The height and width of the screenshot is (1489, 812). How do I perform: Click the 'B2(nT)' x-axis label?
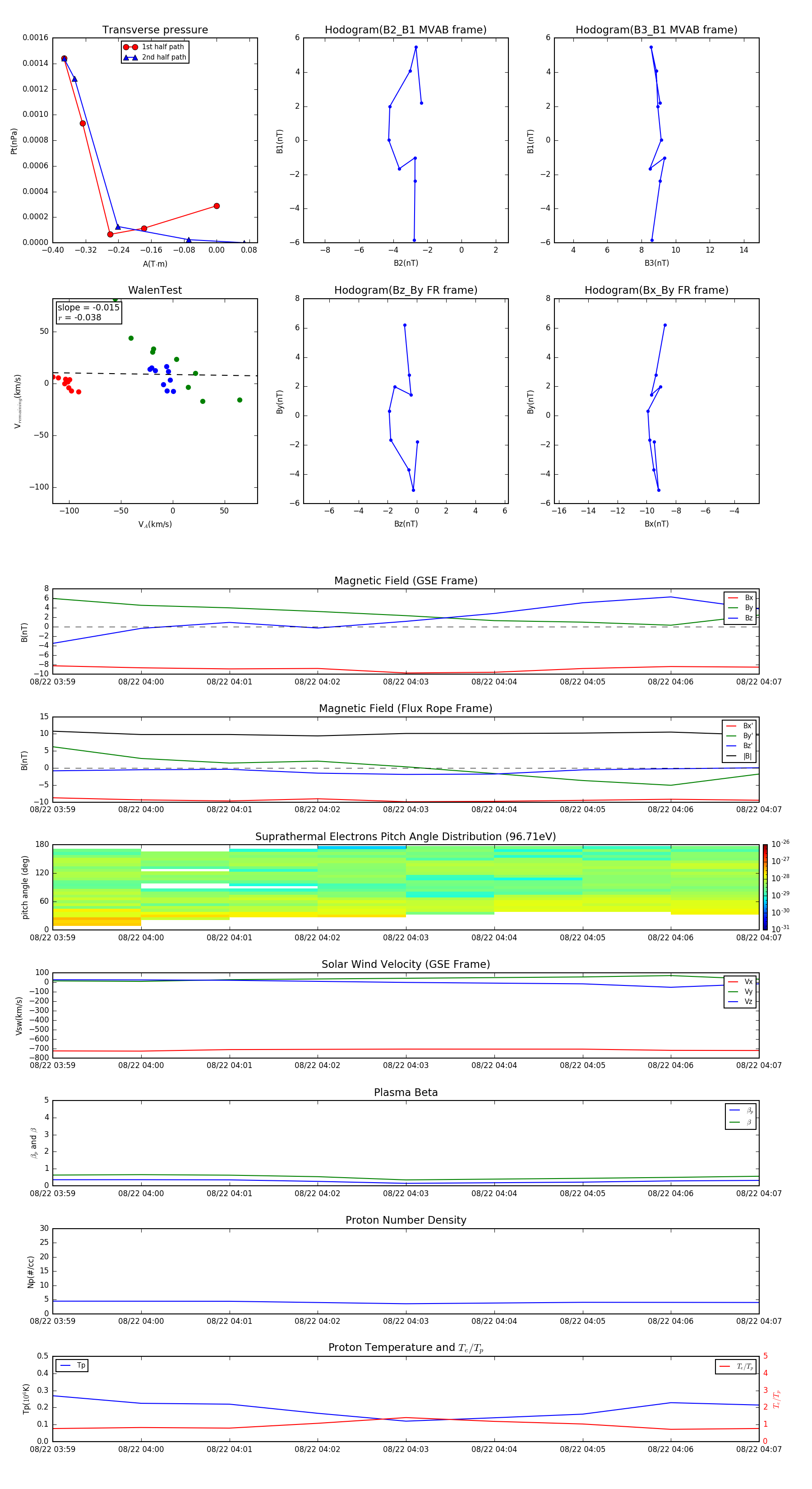point(406,263)
